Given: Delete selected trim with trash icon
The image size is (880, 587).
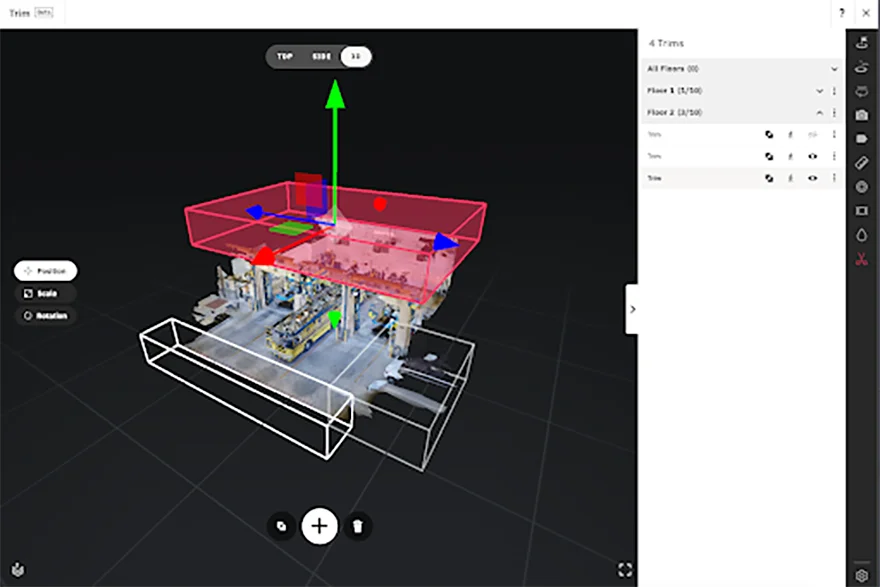Looking at the screenshot, I should click(x=358, y=525).
